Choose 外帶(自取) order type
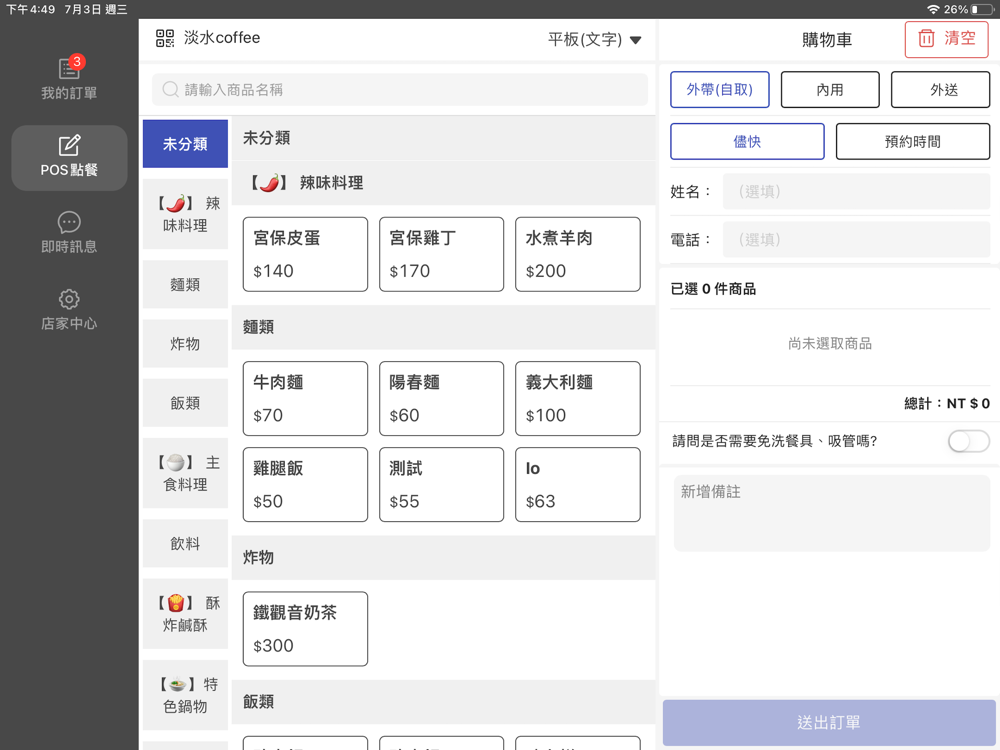 (719, 90)
